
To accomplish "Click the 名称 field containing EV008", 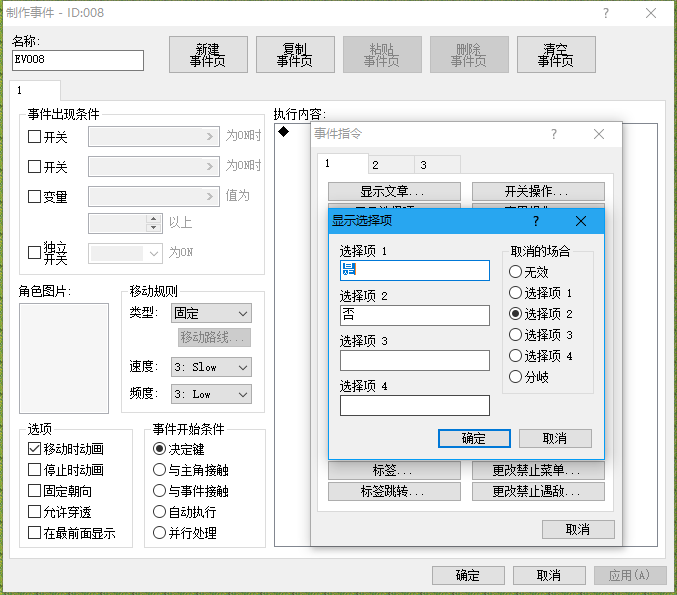I will pos(78,60).
